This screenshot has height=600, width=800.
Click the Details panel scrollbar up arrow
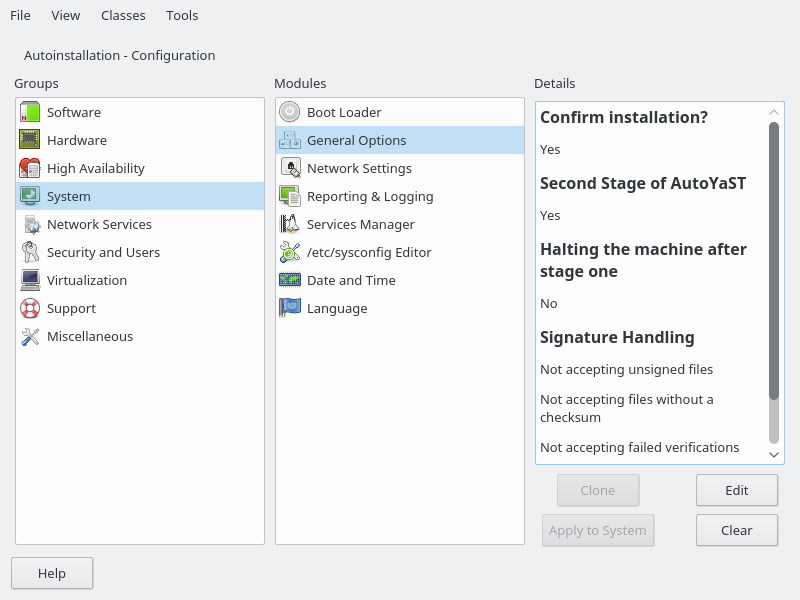(x=774, y=112)
